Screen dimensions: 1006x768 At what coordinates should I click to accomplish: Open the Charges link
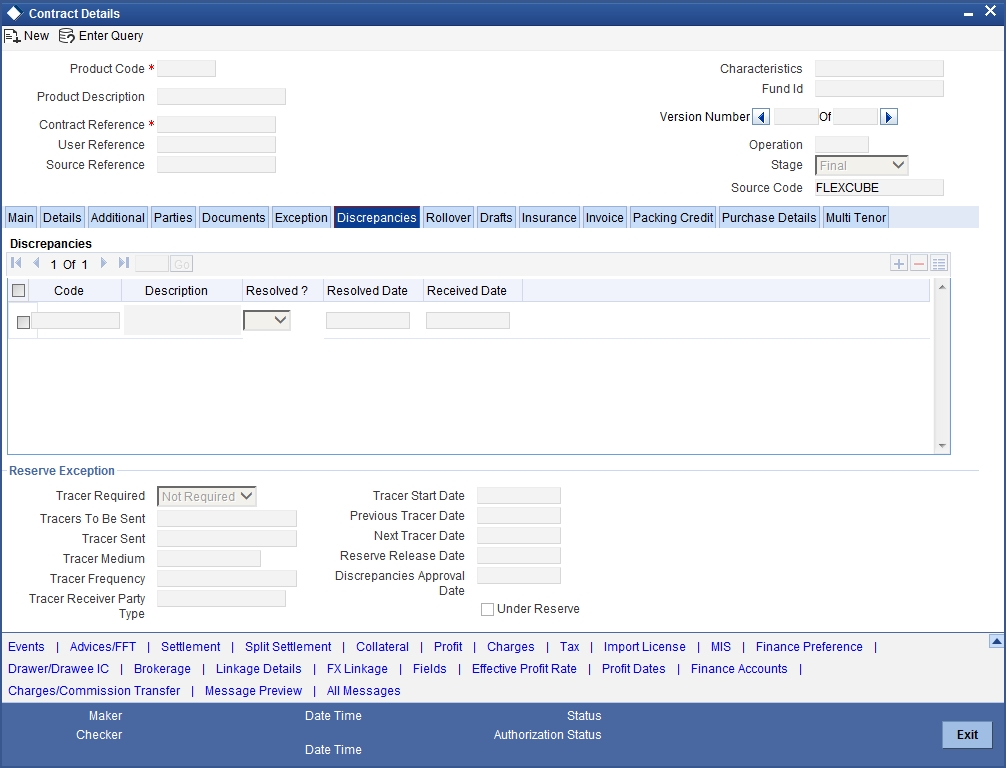[x=511, y=647]
